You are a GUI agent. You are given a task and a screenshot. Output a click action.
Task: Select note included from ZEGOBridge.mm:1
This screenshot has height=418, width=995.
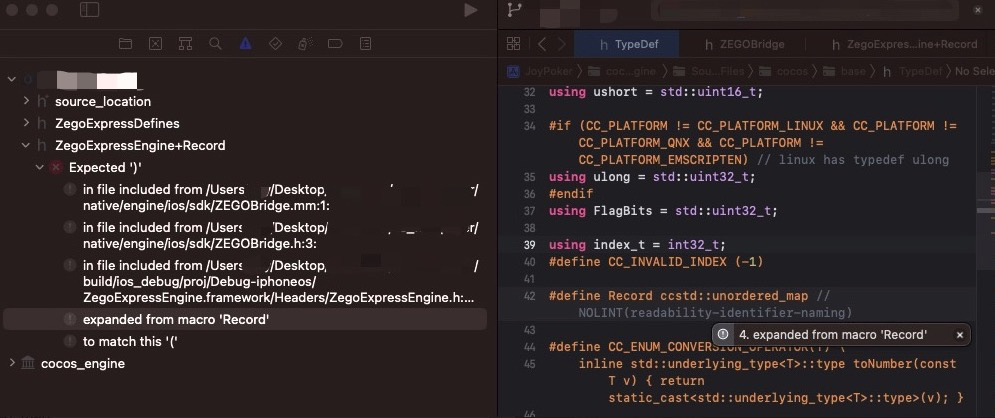point(245,198)
